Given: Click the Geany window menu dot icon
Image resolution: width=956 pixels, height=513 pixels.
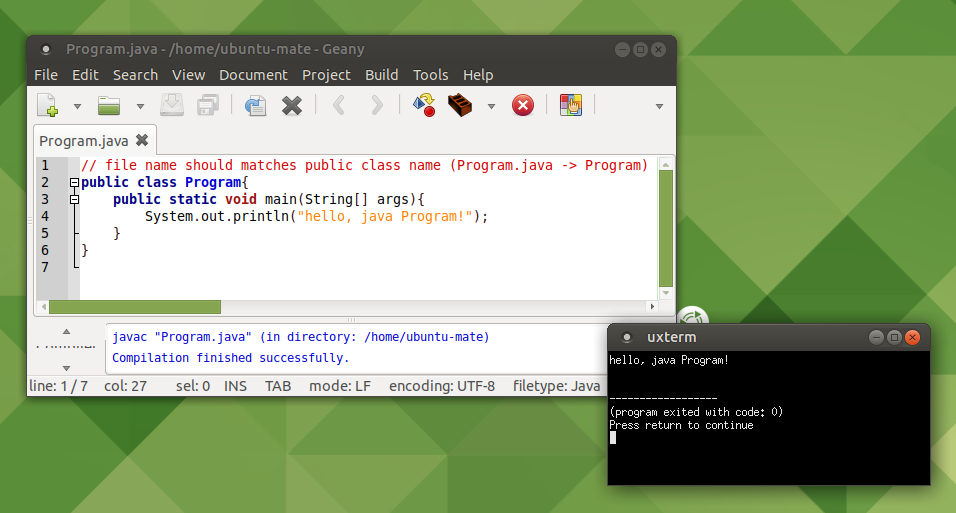Looking at the screenshot, I should [x=46, y=49].
